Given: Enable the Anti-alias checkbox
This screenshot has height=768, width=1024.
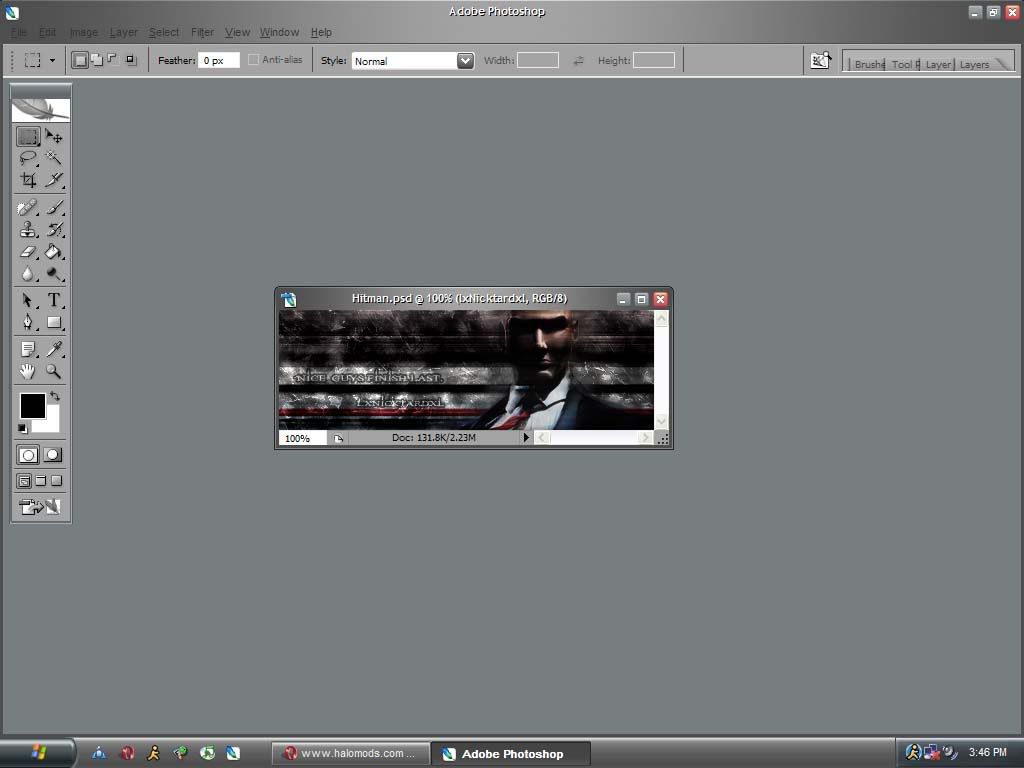Looking at the screenshot, I should [x=253, y=59].
